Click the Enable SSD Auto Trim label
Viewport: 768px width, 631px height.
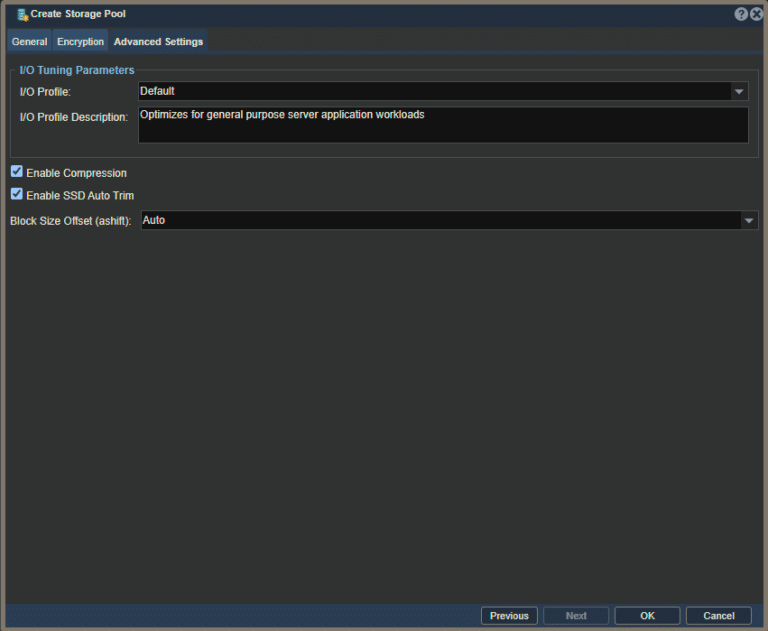pos(80,195)
